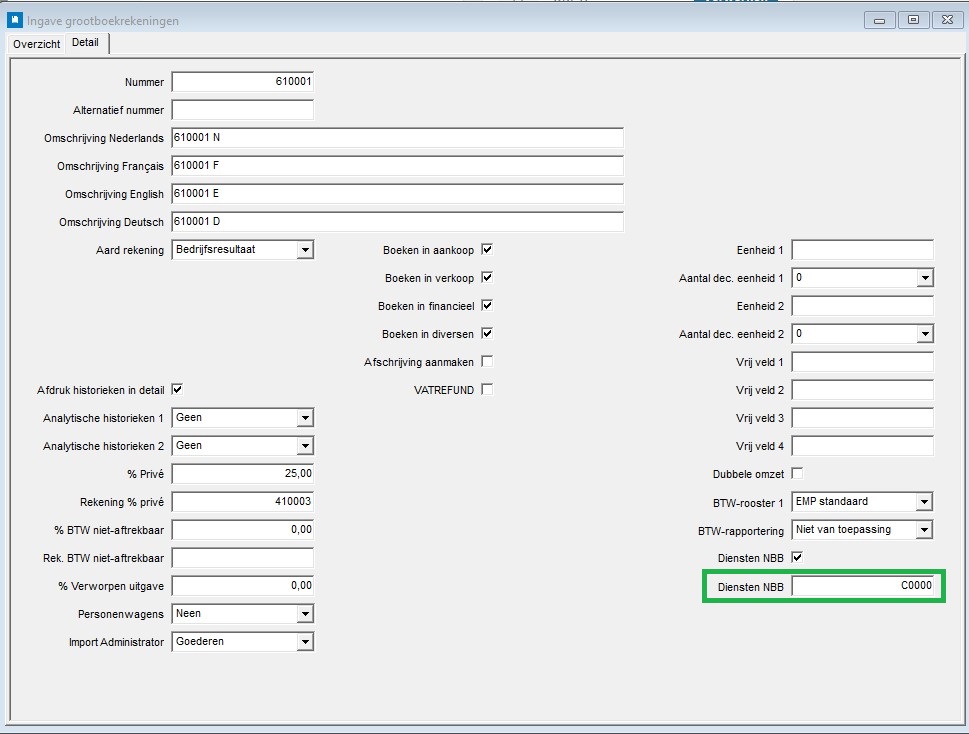The image size is (969, 734).
Task: Tick the VATREFUND checkbox
Action: [x=487, y=389]
